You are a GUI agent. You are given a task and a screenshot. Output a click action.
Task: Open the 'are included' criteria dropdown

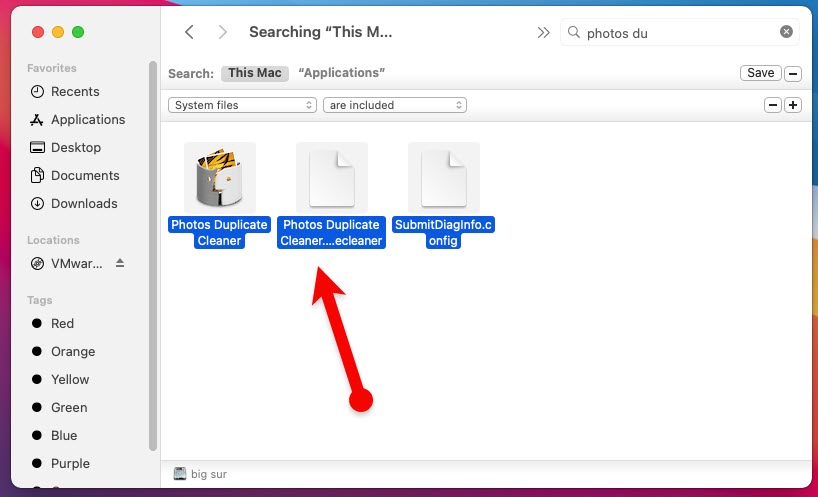tap(394, 105)
